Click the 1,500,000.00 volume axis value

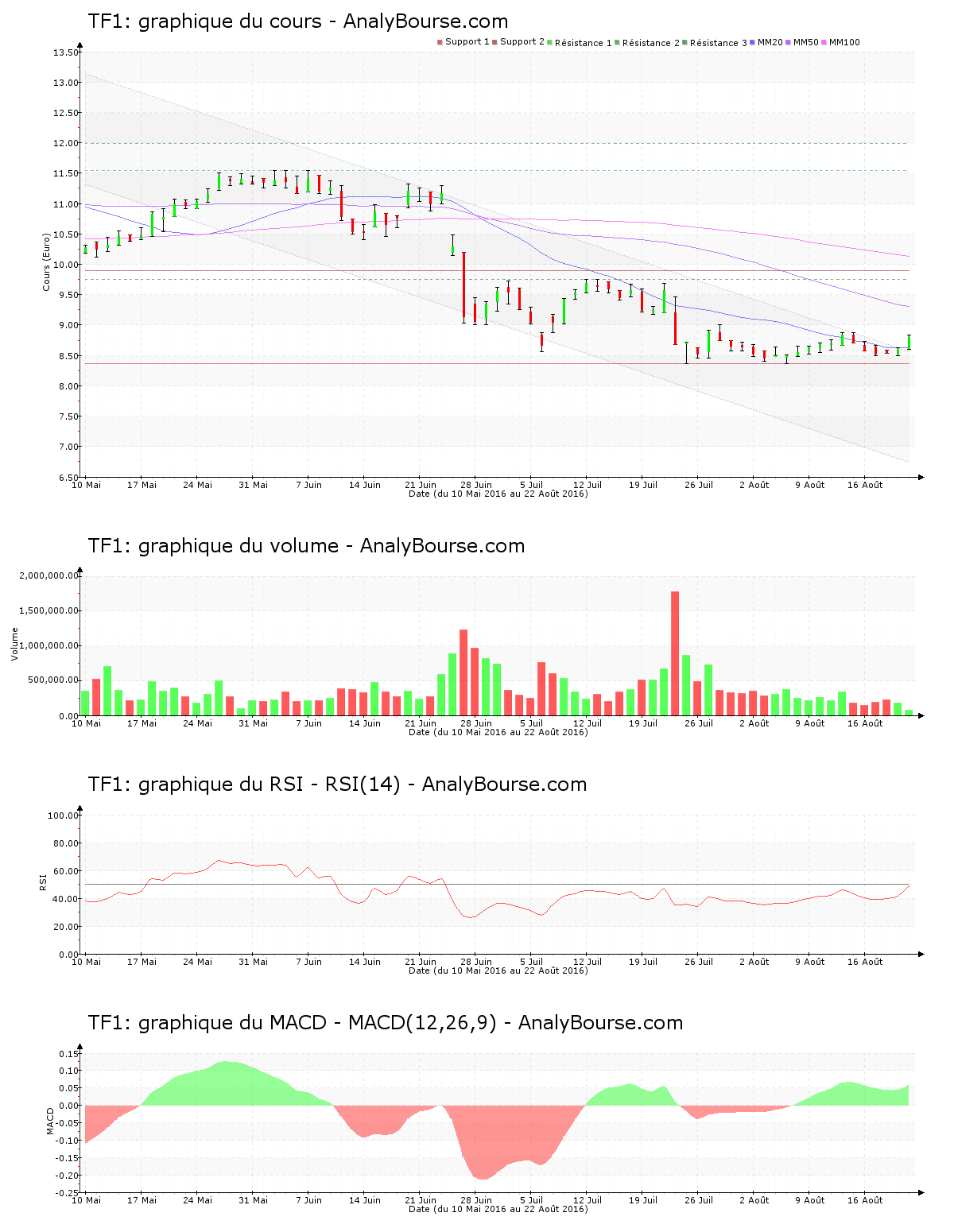[x=49, y=610]
